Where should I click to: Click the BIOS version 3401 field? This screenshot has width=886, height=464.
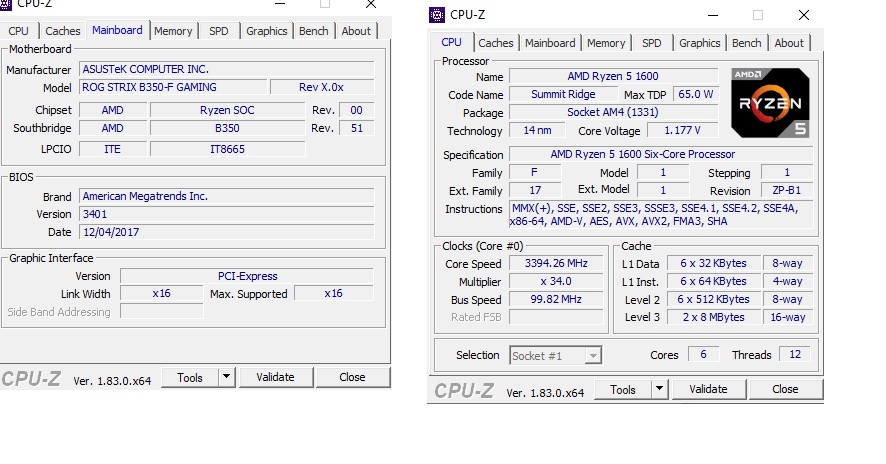point(227,214)
